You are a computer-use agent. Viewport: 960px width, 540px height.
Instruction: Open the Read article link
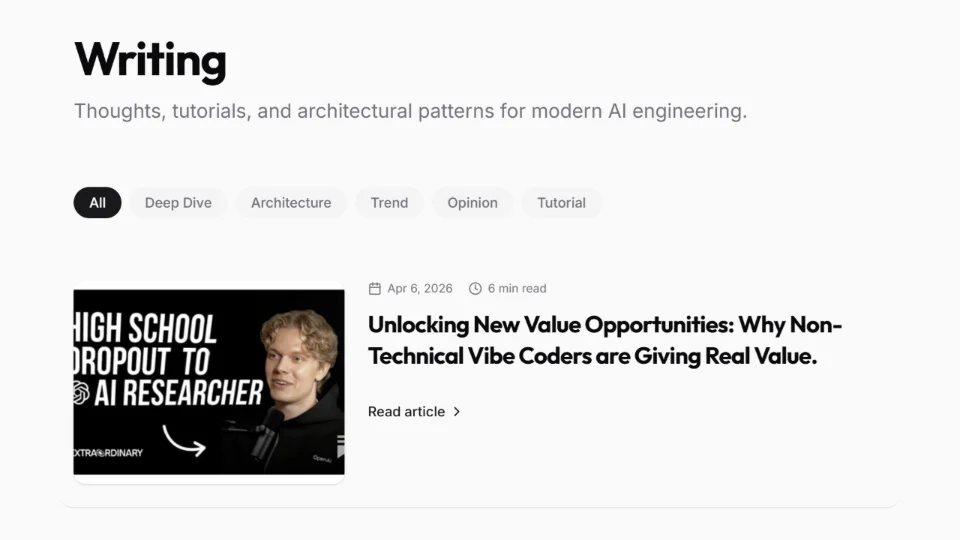406,412
